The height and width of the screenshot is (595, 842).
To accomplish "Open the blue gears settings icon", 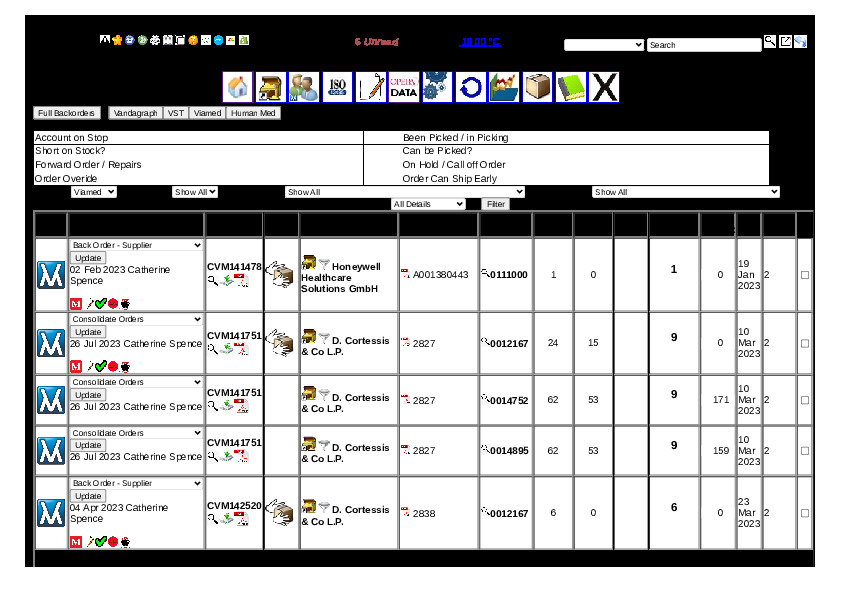I will (437, 87).
